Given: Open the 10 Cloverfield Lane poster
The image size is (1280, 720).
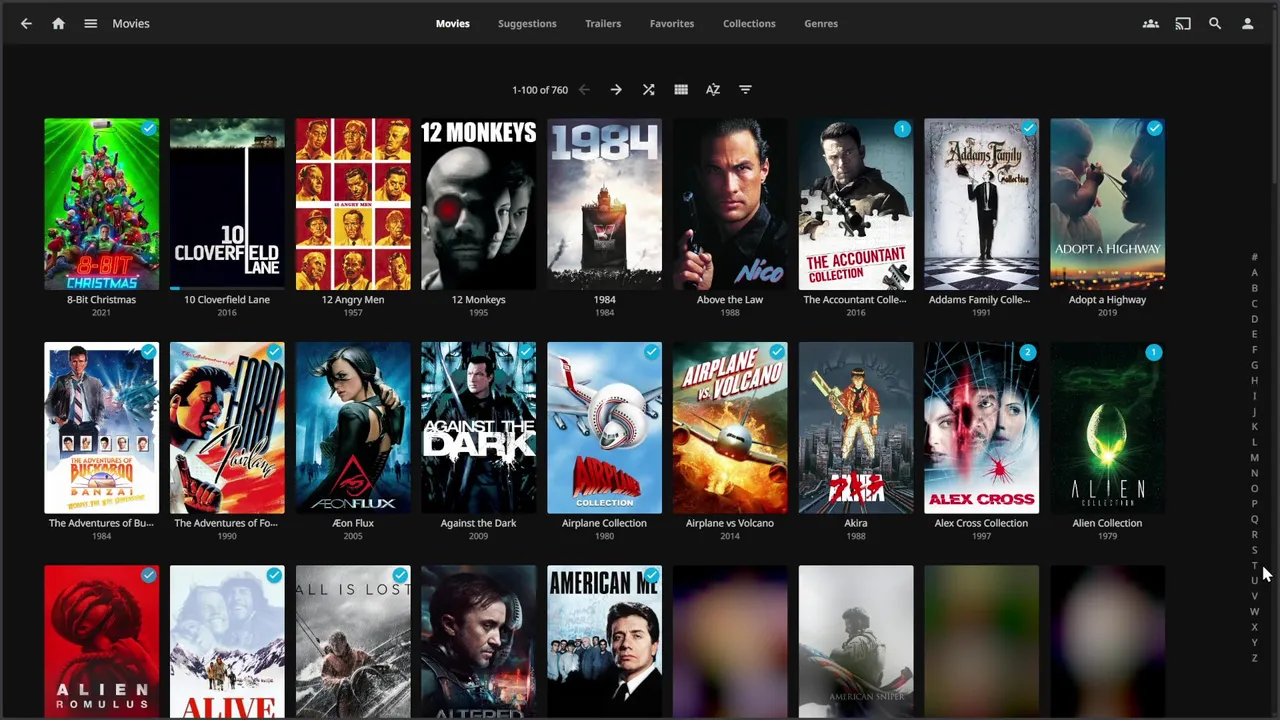Looking at the screenshot, I should pyautogui.click(x=227, y=204).
